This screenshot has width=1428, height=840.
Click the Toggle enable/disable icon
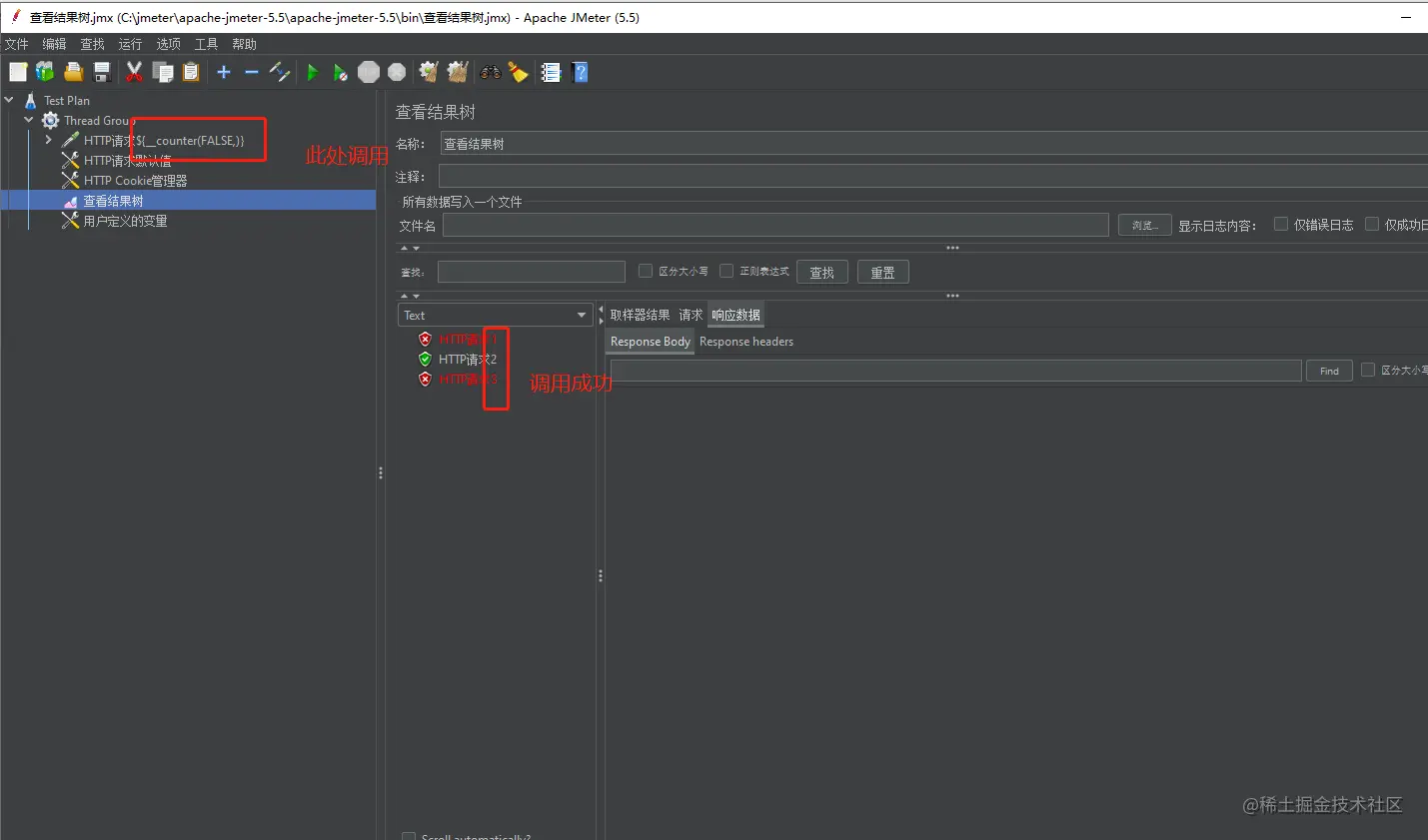point(280,72)
